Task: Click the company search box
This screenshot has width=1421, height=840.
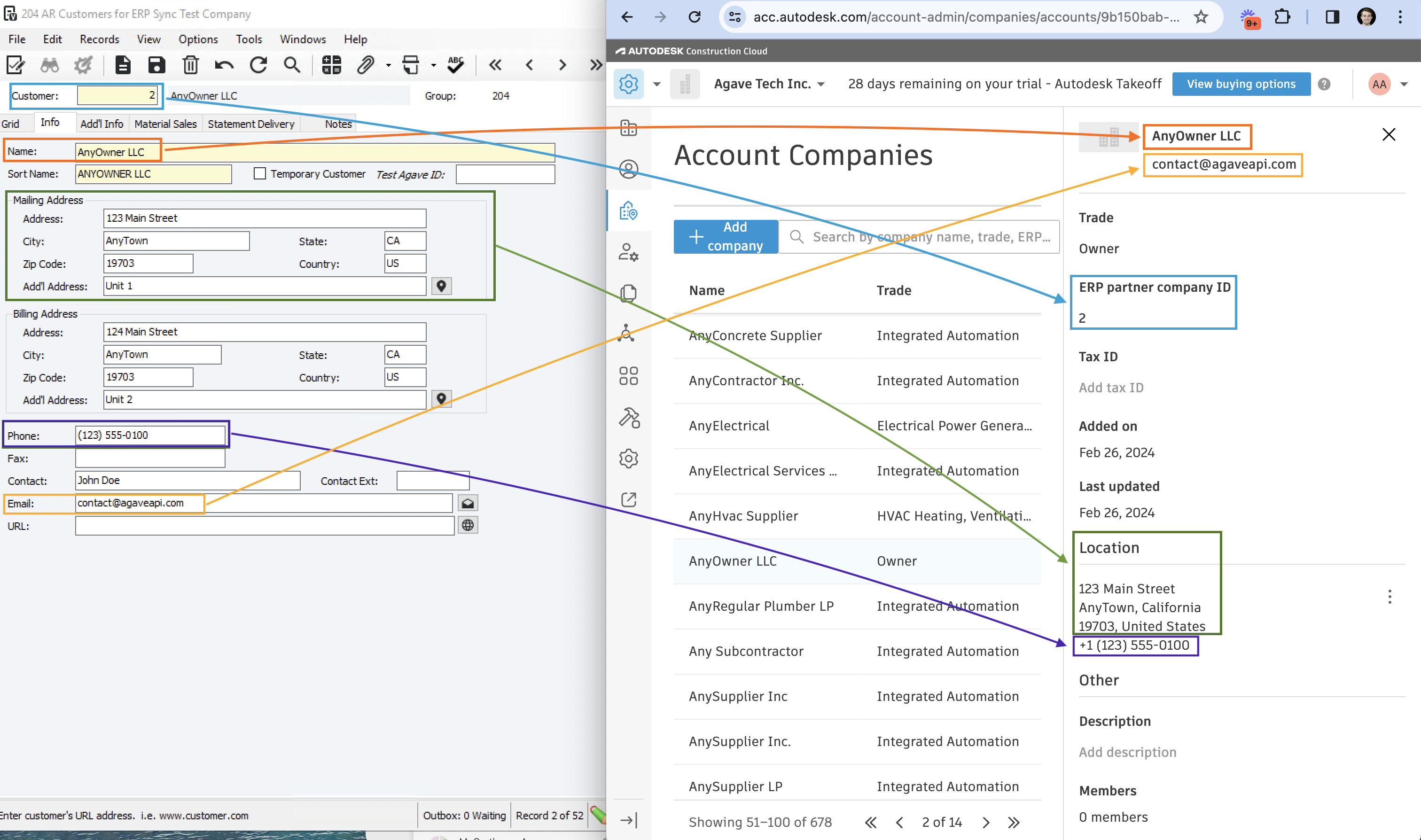Action: 920,237
